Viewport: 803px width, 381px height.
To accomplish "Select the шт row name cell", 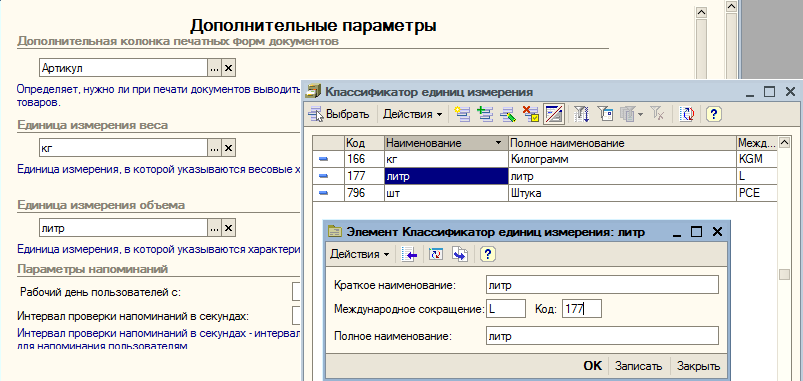I will click(x=446, y=193).
